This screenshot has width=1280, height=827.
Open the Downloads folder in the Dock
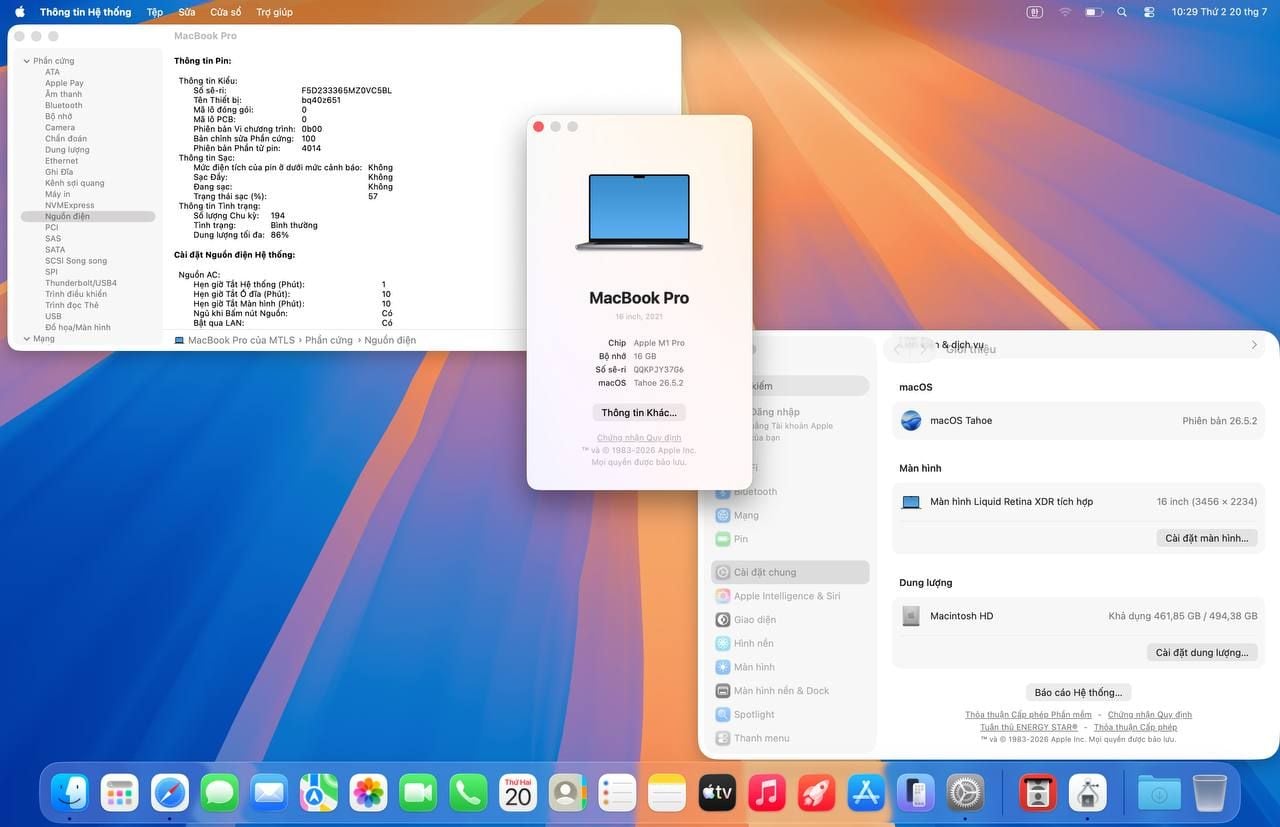tap(1159, 793)
